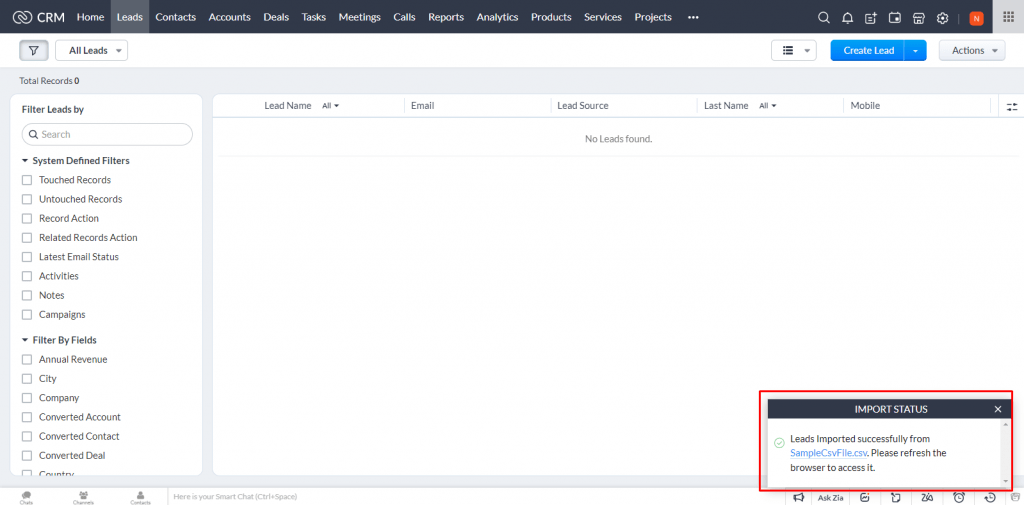Close the Import Status popup

click(998, 410)
